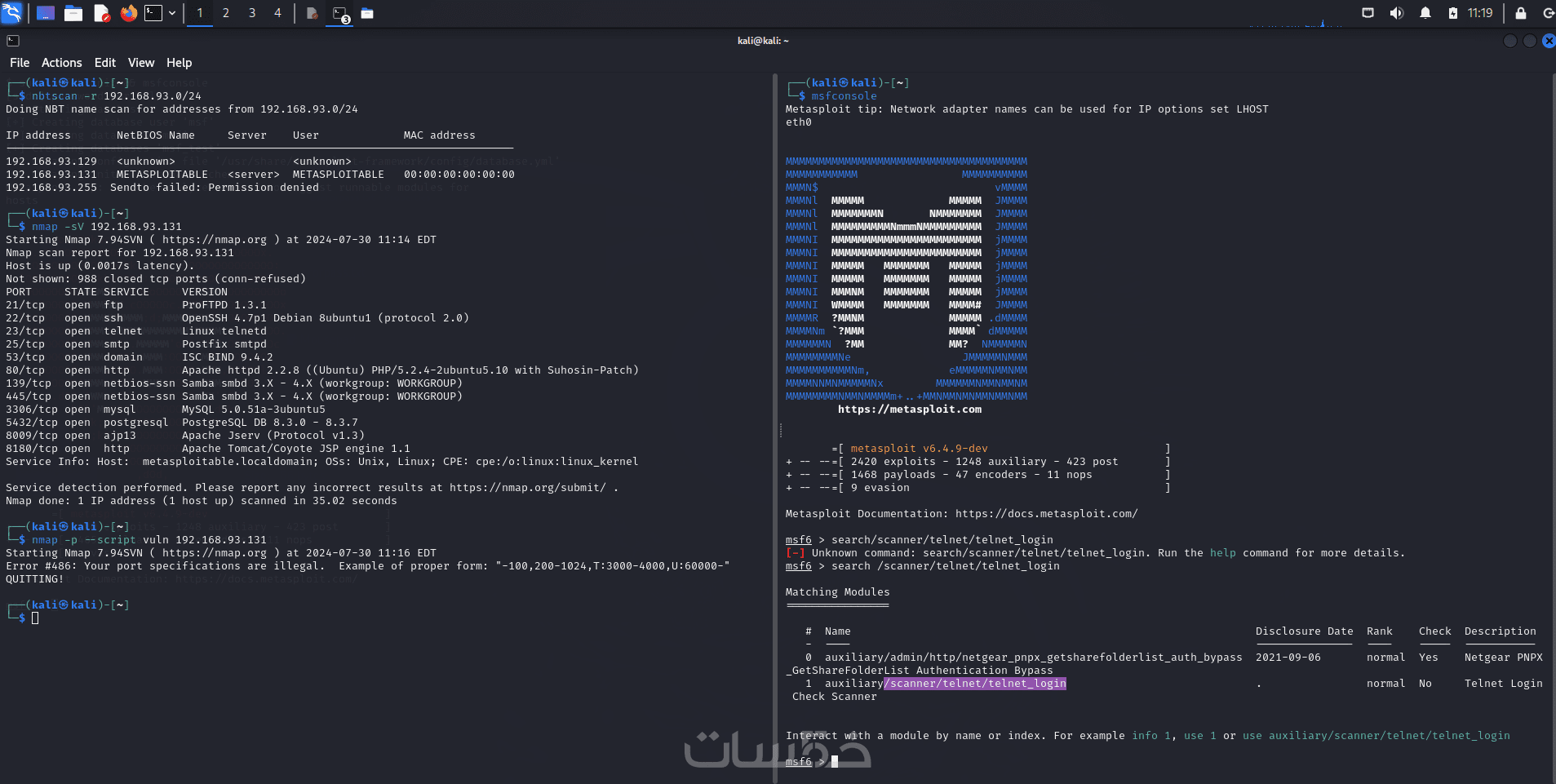Launch Firefox from the top panel
This screenshot has width=1556, height=784.
point(128,13)
